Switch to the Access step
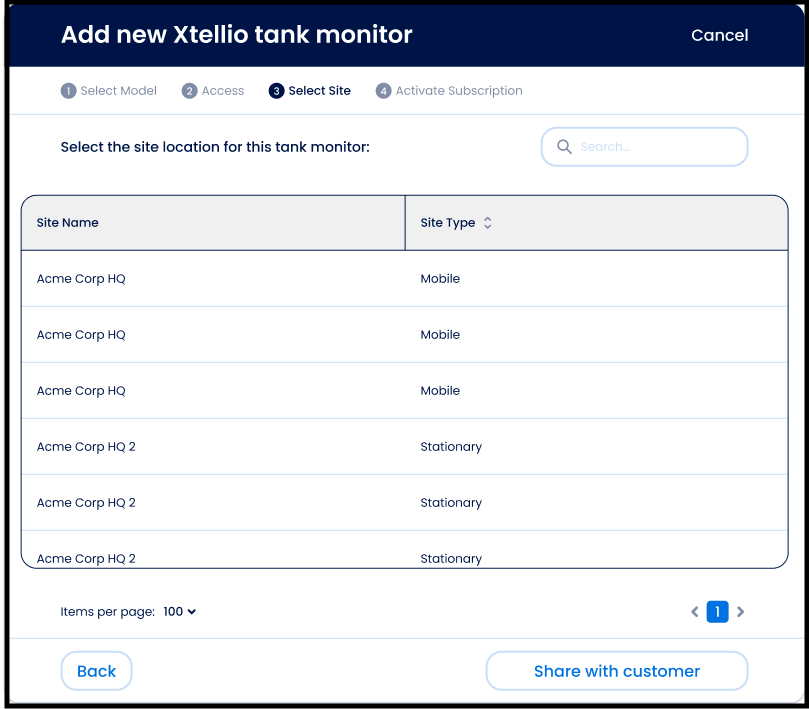Screen dimensions: 809x709 (222, 91)
